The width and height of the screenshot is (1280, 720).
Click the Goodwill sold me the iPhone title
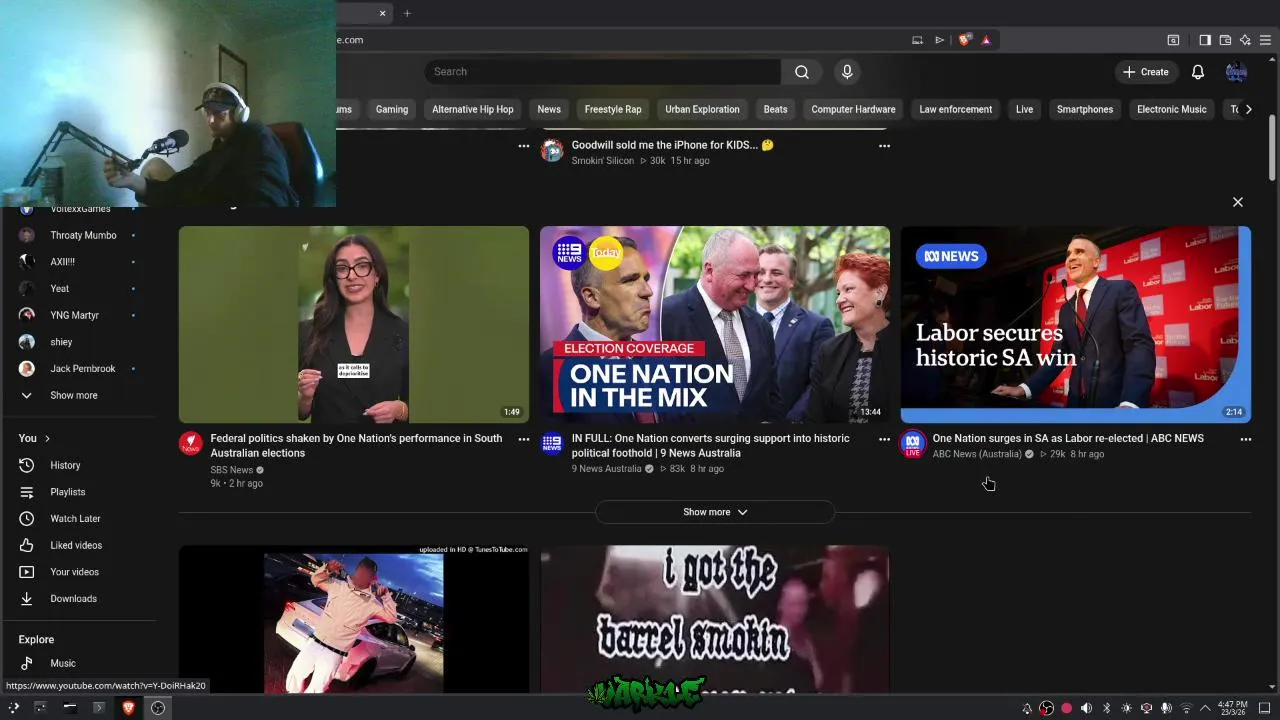672,145
